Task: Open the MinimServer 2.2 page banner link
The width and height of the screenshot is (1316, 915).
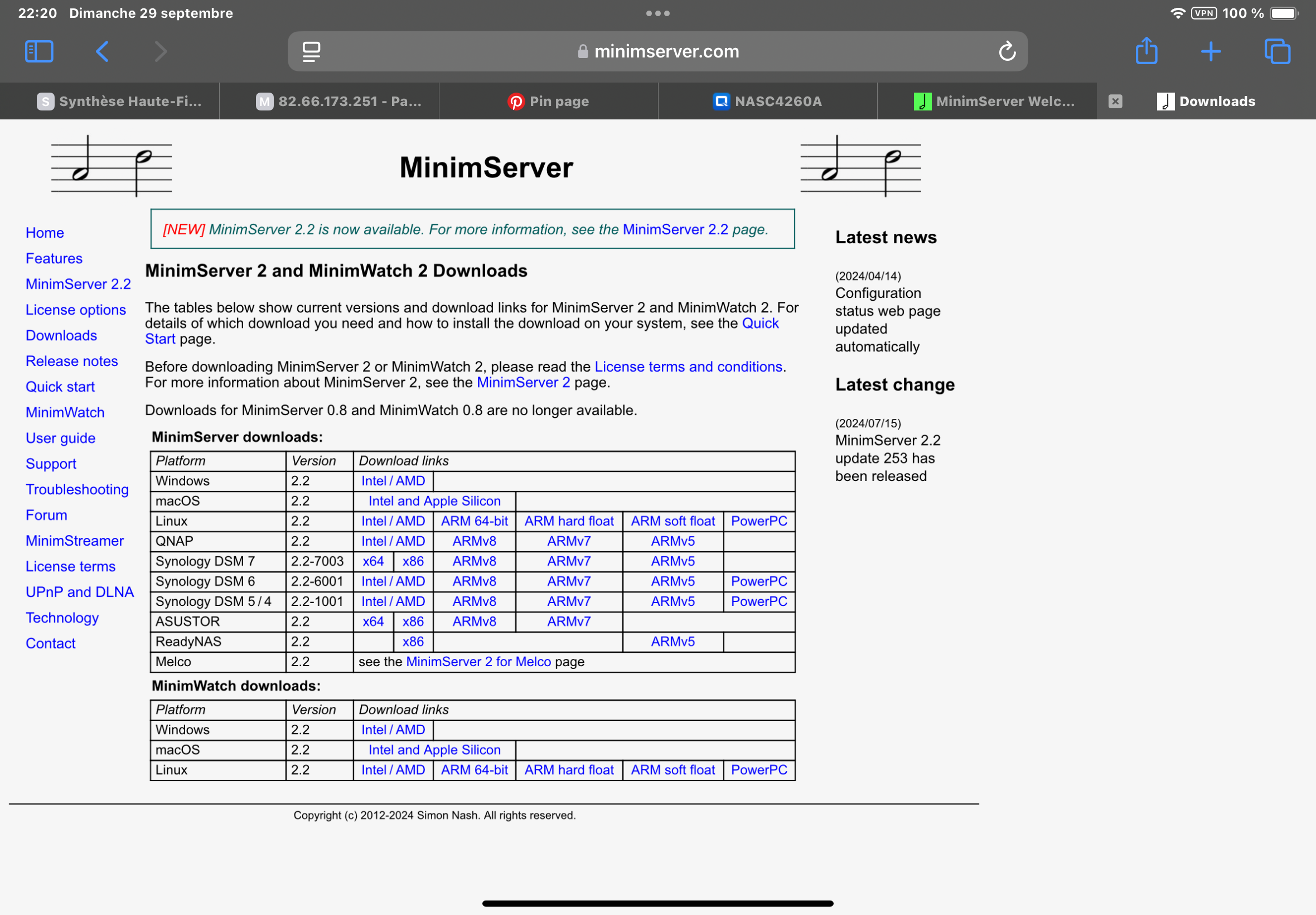Action: click(675, 229)
